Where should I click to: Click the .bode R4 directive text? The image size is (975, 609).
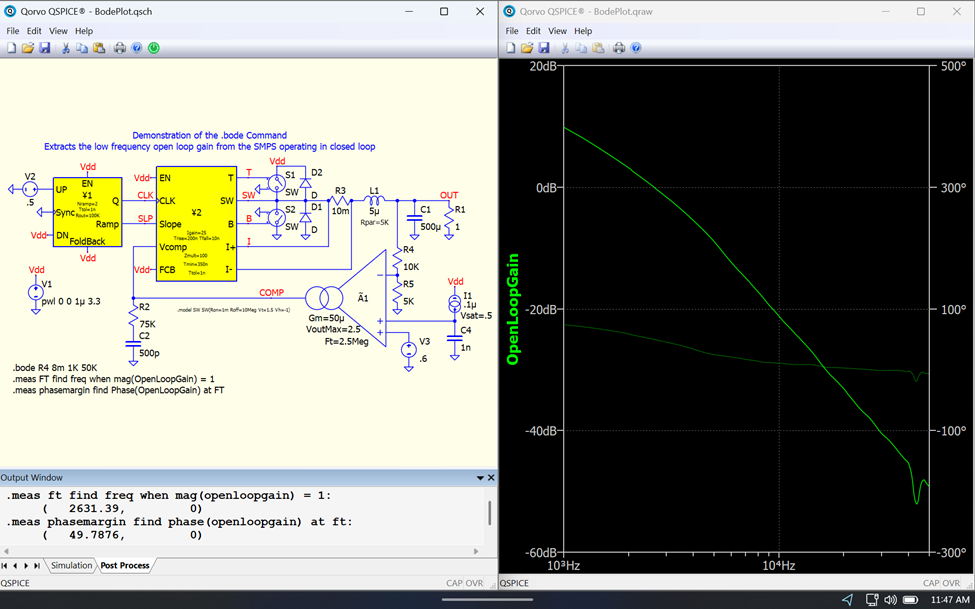click(55, 368)
